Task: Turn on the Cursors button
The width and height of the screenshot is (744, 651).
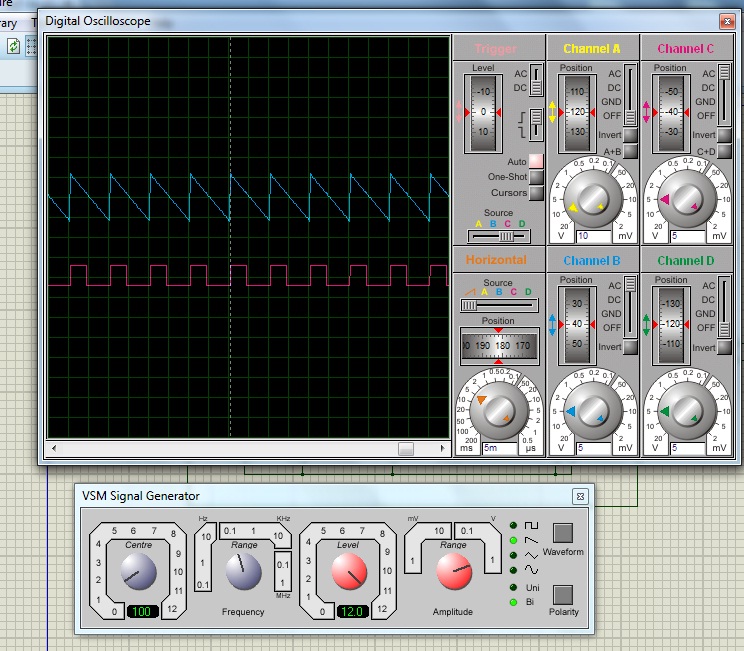Action: point(536,193)
